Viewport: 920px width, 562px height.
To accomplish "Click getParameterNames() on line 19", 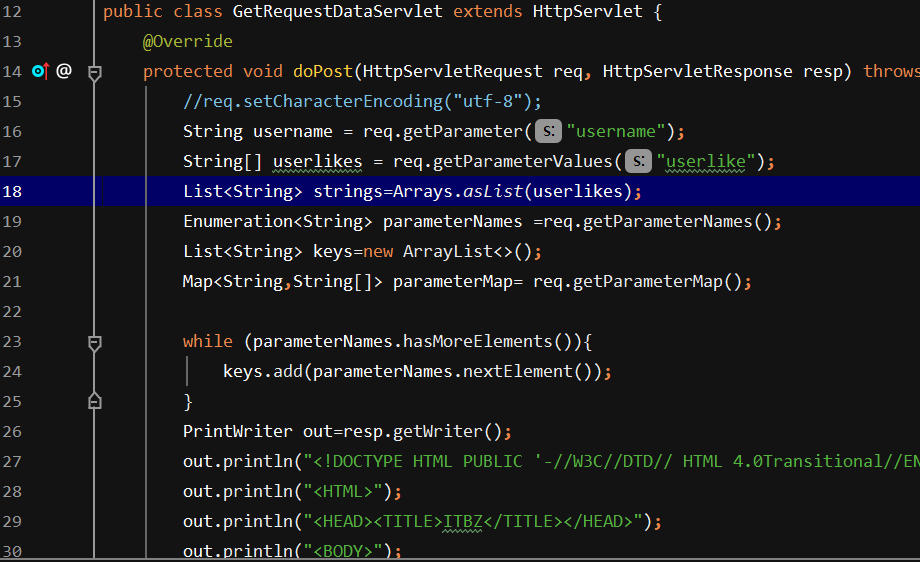I will (x=677, y=221).
